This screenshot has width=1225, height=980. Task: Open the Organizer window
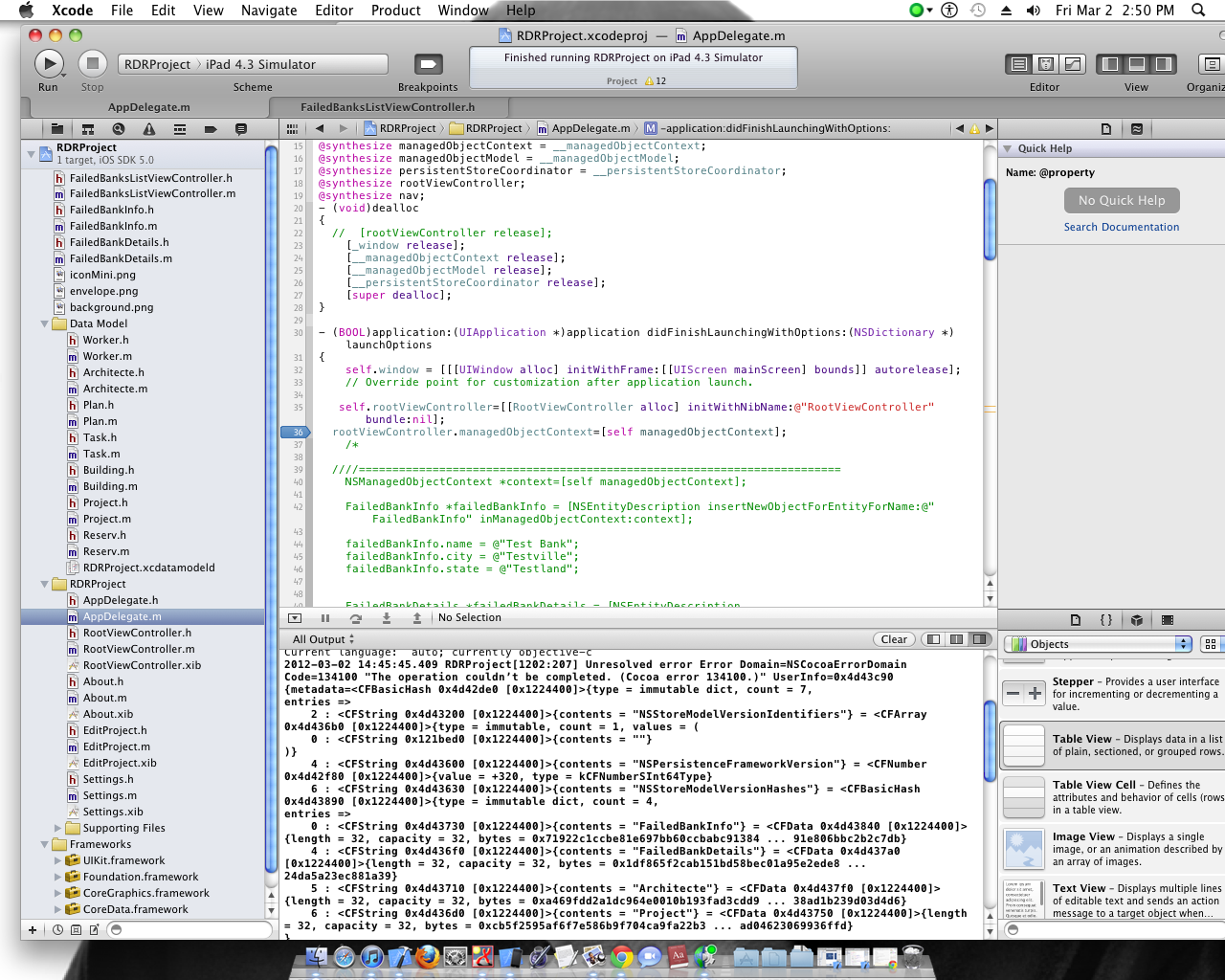[1211, 64]
